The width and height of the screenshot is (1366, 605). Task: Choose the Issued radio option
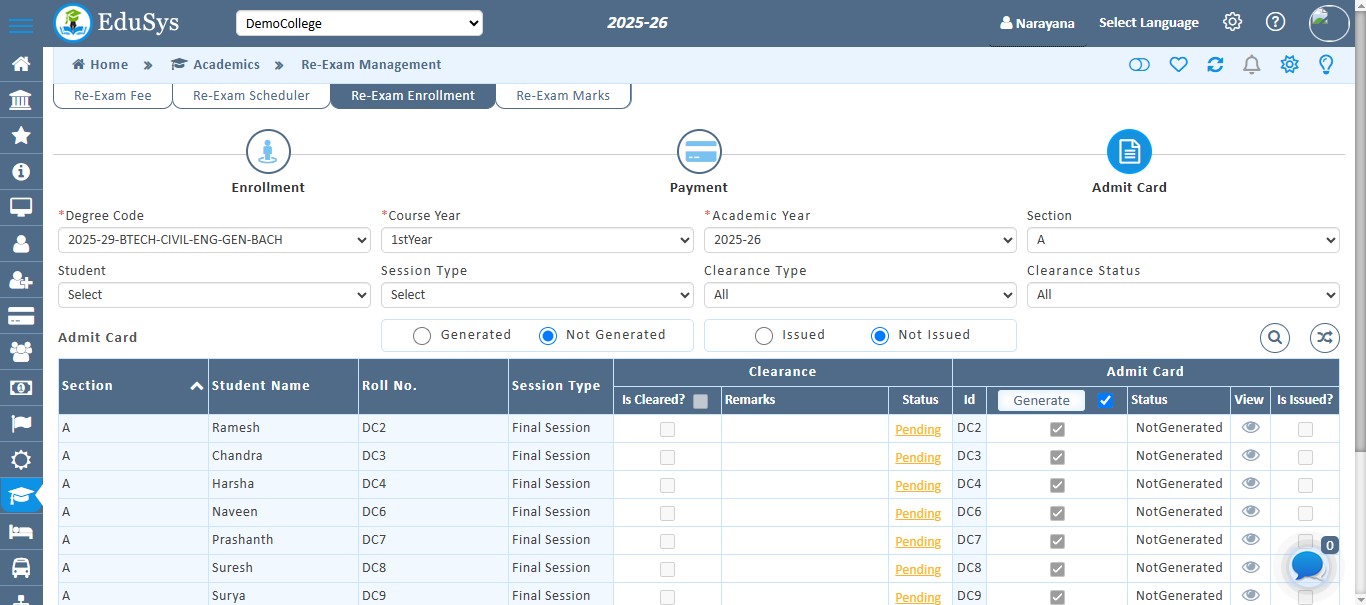click(764, 335)
